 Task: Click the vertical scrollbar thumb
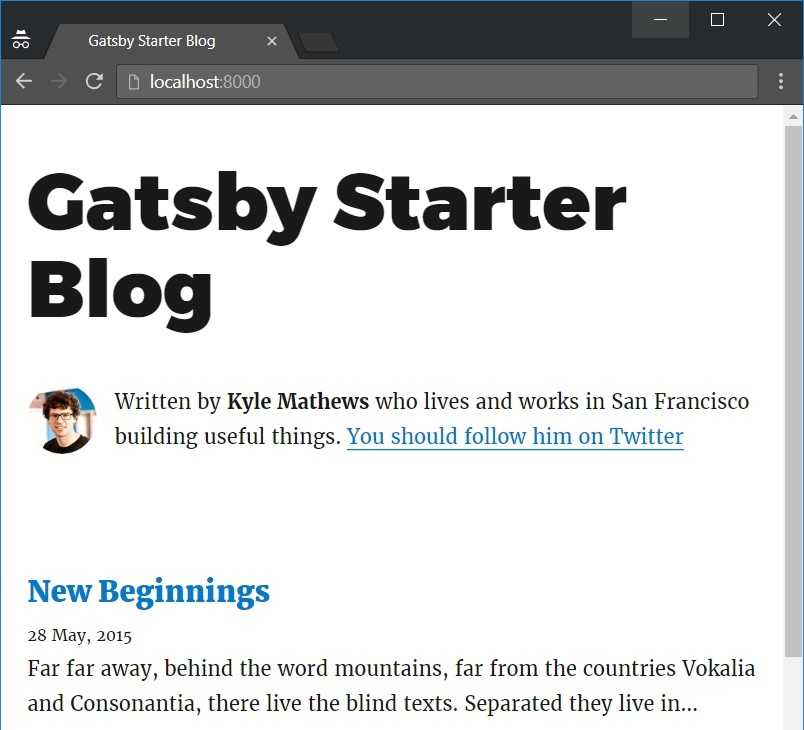(793, 390)
